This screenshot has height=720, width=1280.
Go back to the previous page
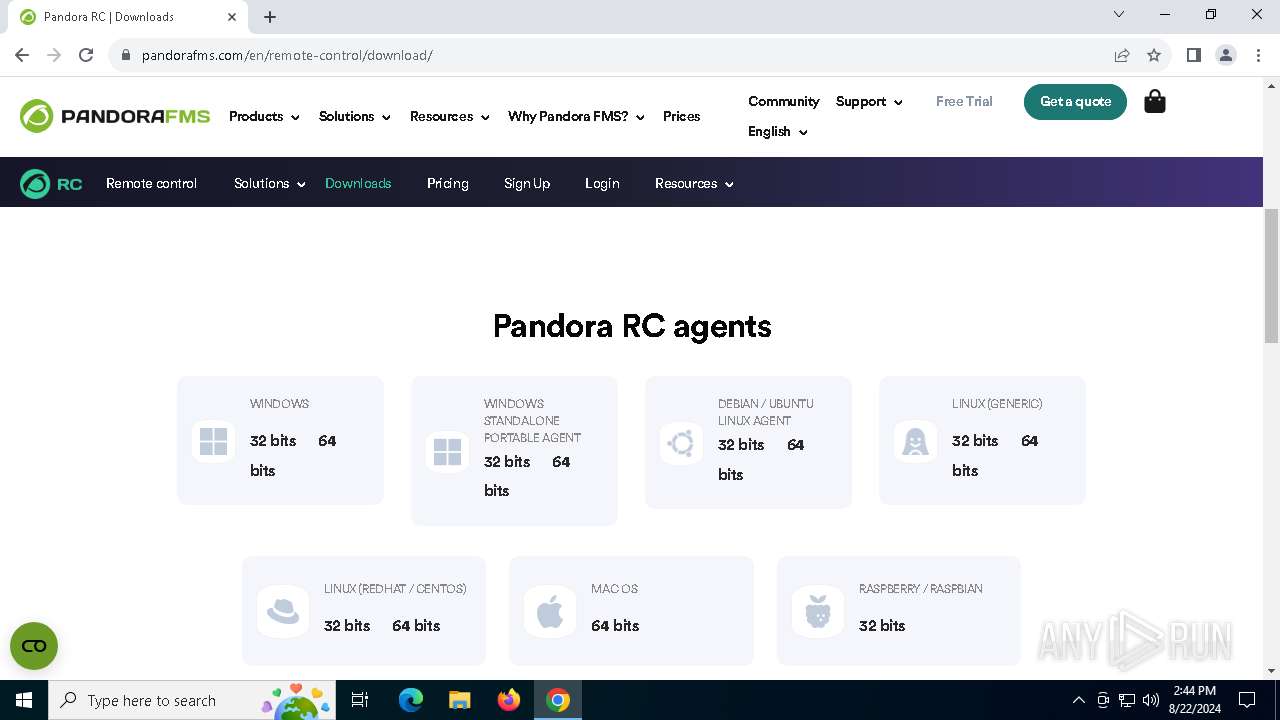coord(22,55)
